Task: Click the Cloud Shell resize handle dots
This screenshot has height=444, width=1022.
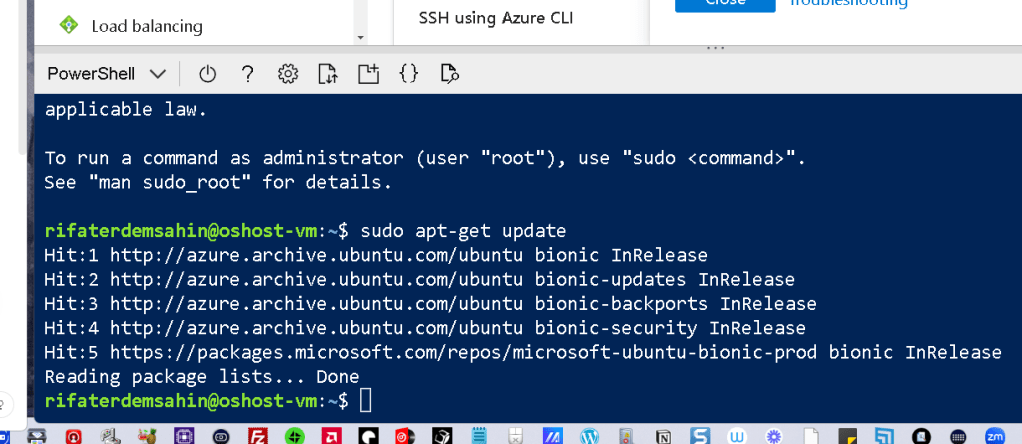Action: pyautogui.click(x=716, y=48)
